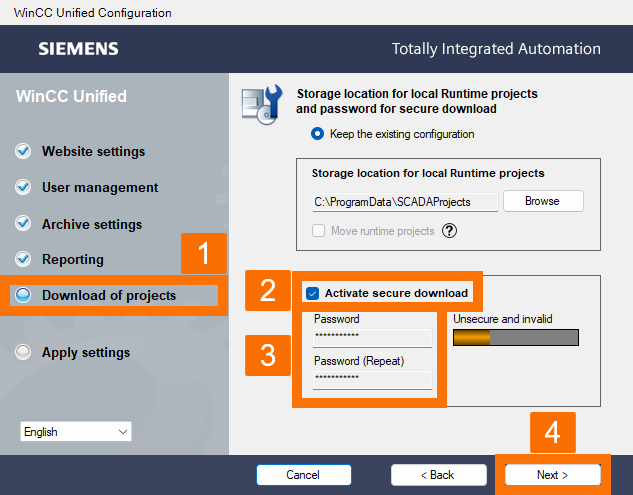Focus the Password input field
Screen dimensions: 633x495
(x=372, y=338)
